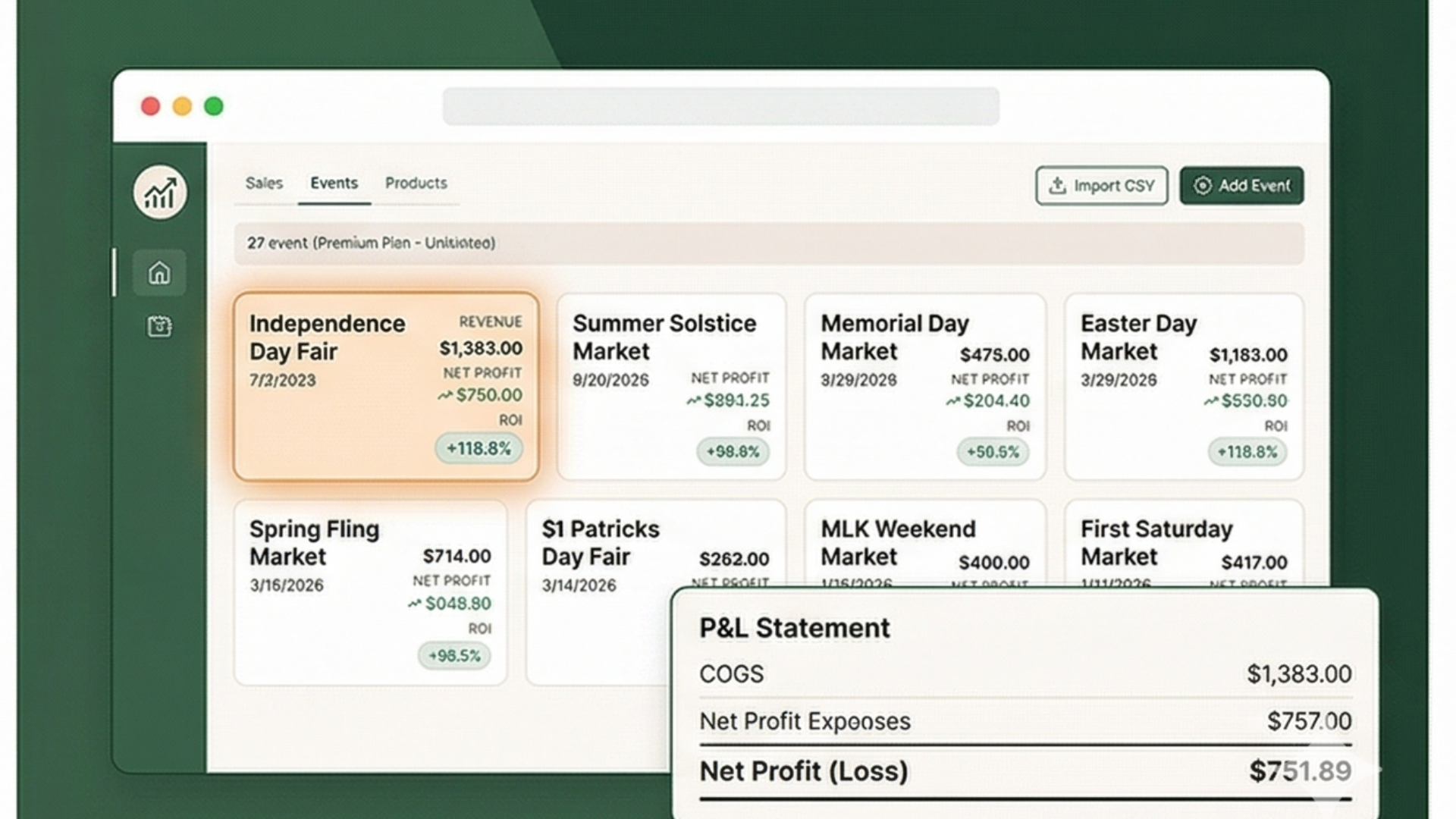Click the chart logo icon in sidebar

160,193
